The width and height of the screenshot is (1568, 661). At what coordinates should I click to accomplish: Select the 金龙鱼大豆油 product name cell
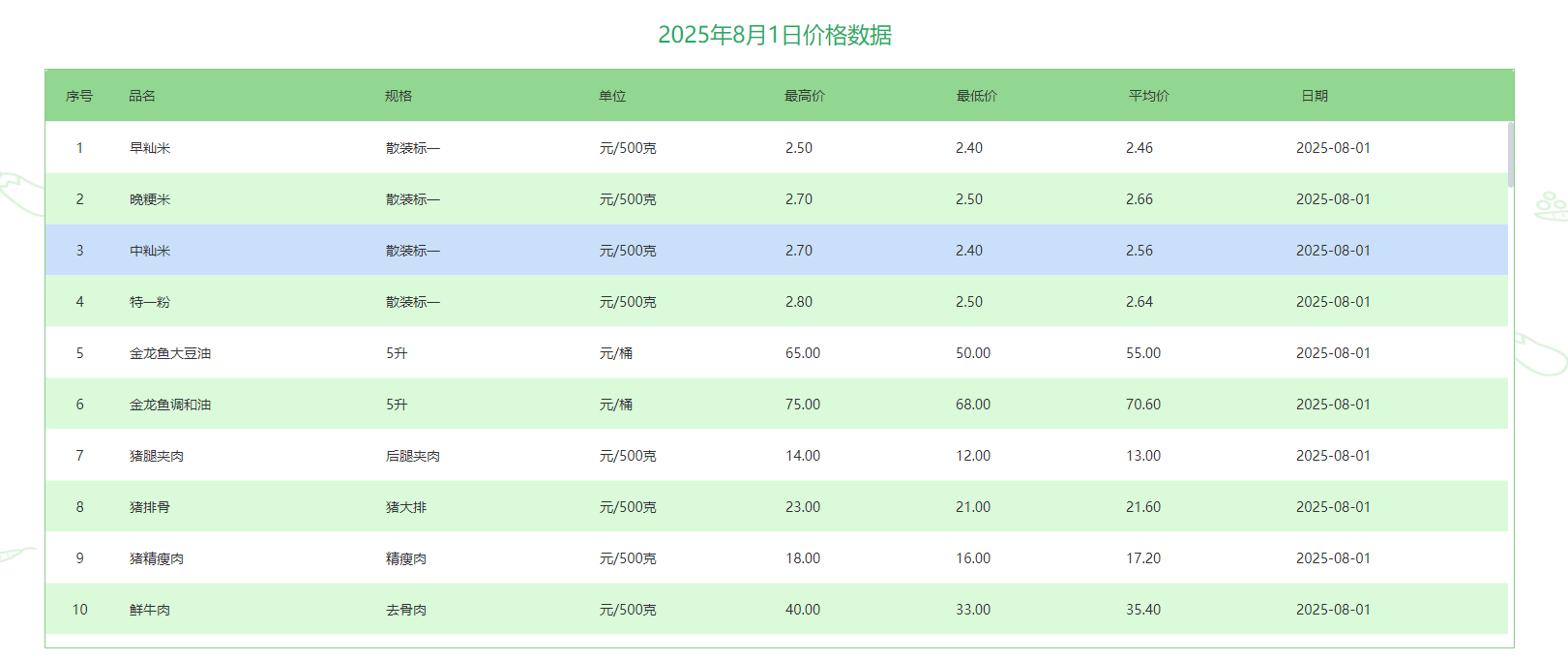pos(170,353)
